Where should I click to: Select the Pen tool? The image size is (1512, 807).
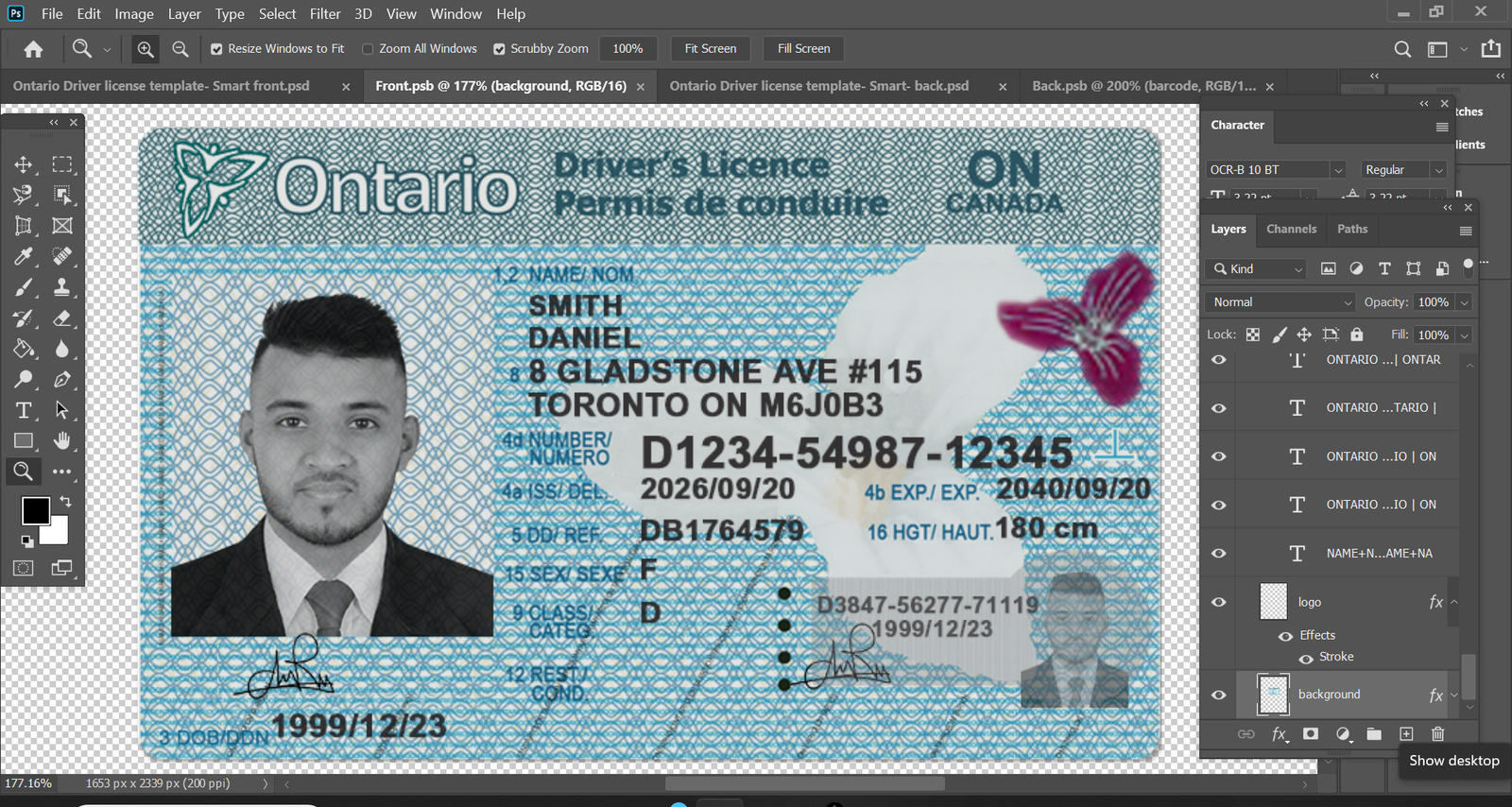point(62,380)
